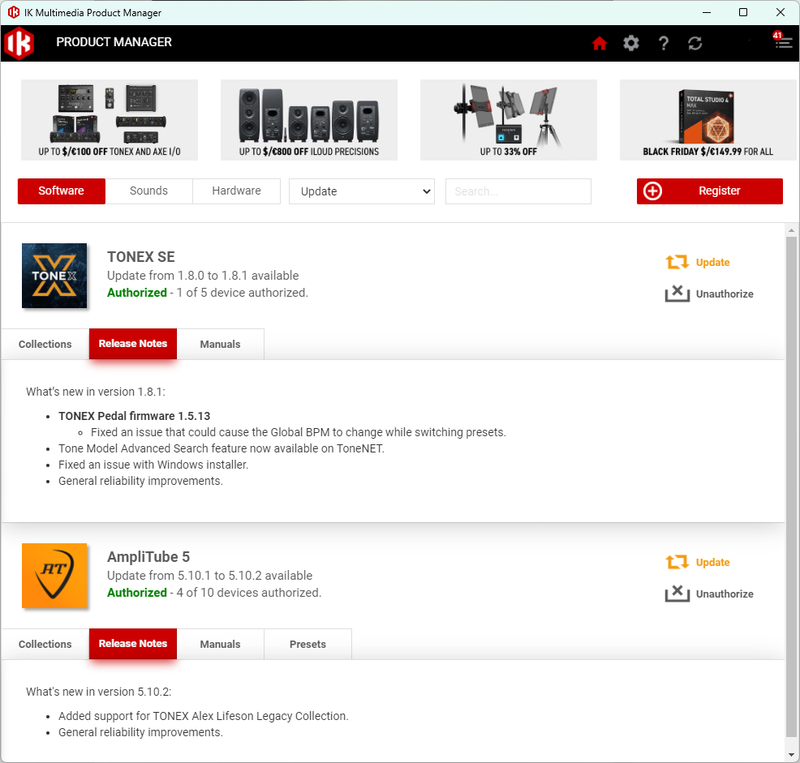Select the Software tab
The width and height of the screenshot is (800, 763).
pos(61,191)
